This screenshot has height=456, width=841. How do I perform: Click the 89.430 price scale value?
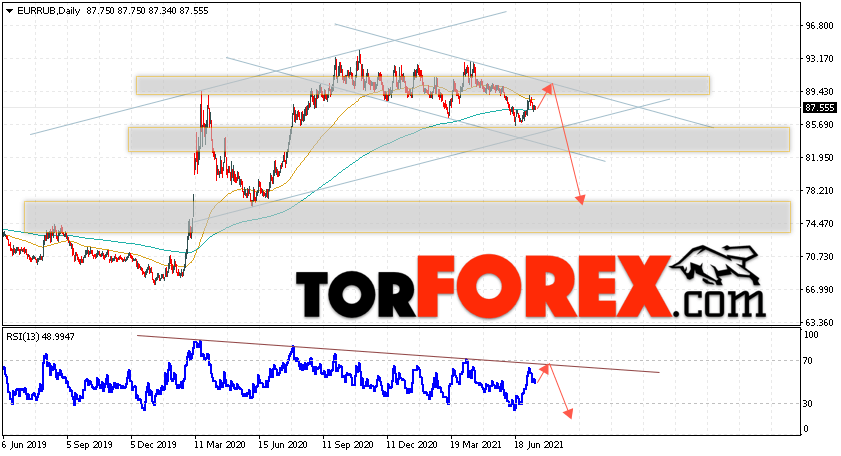coord(820,92)
